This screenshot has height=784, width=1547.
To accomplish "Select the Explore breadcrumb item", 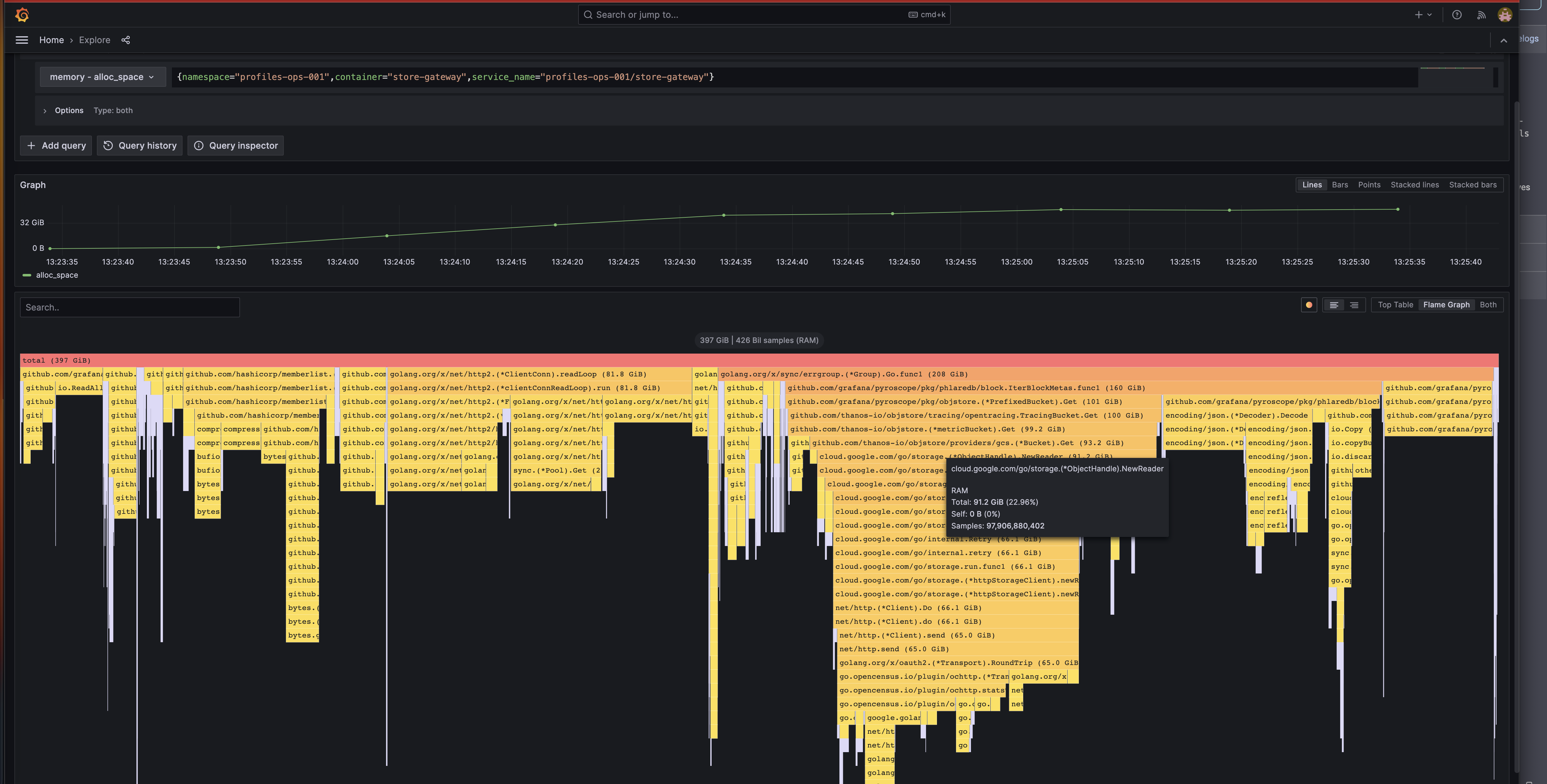I will coord(94,40).
